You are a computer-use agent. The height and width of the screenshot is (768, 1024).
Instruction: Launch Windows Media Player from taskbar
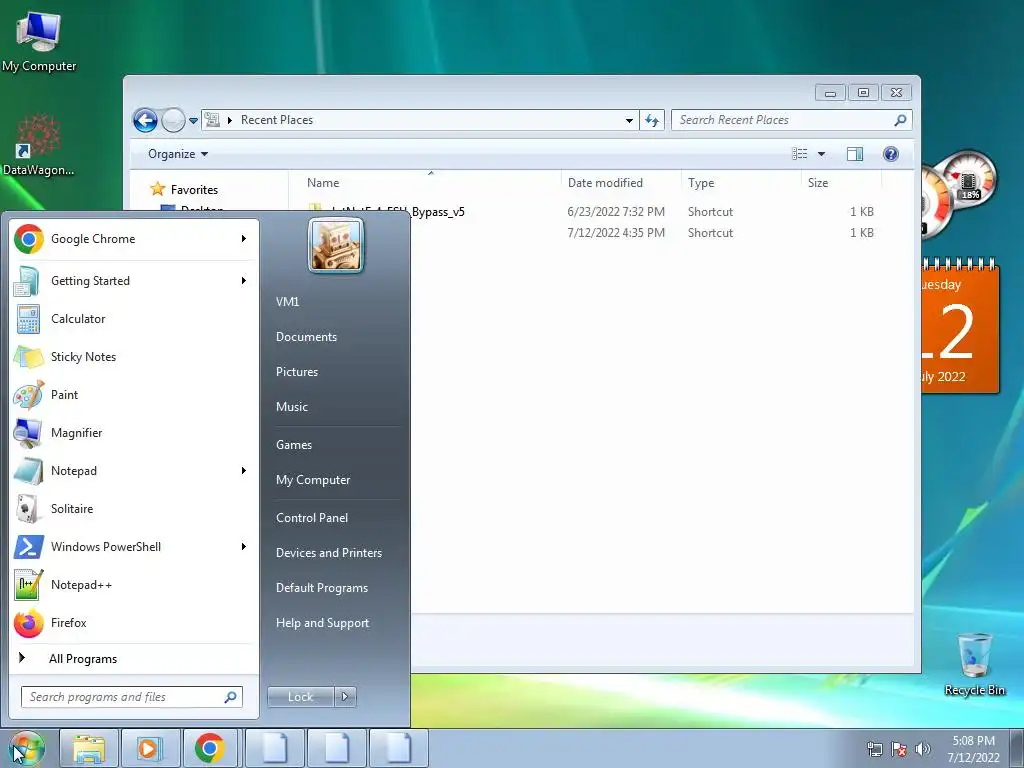(150, 748)
